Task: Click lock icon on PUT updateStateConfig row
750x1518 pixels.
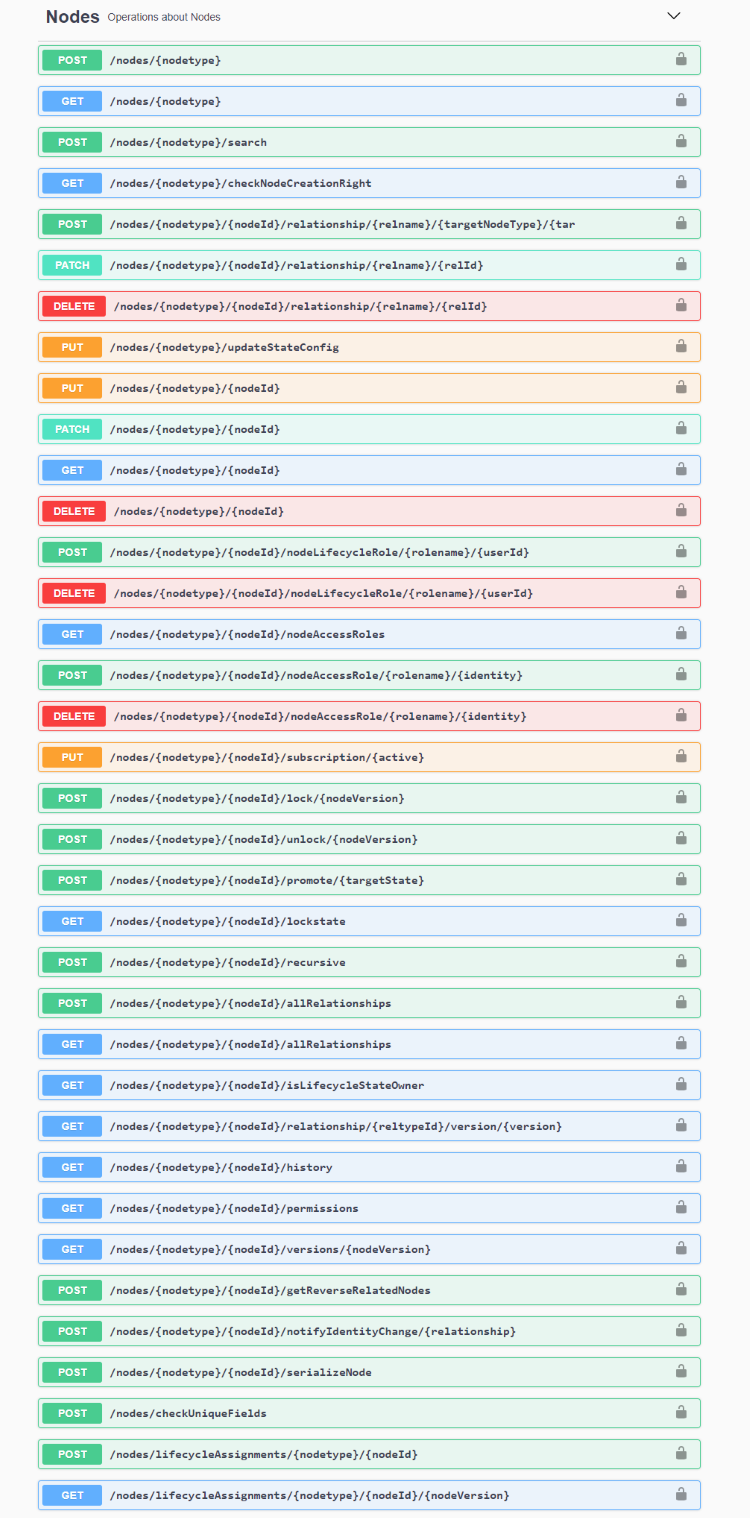Action: tap(681, 346)
